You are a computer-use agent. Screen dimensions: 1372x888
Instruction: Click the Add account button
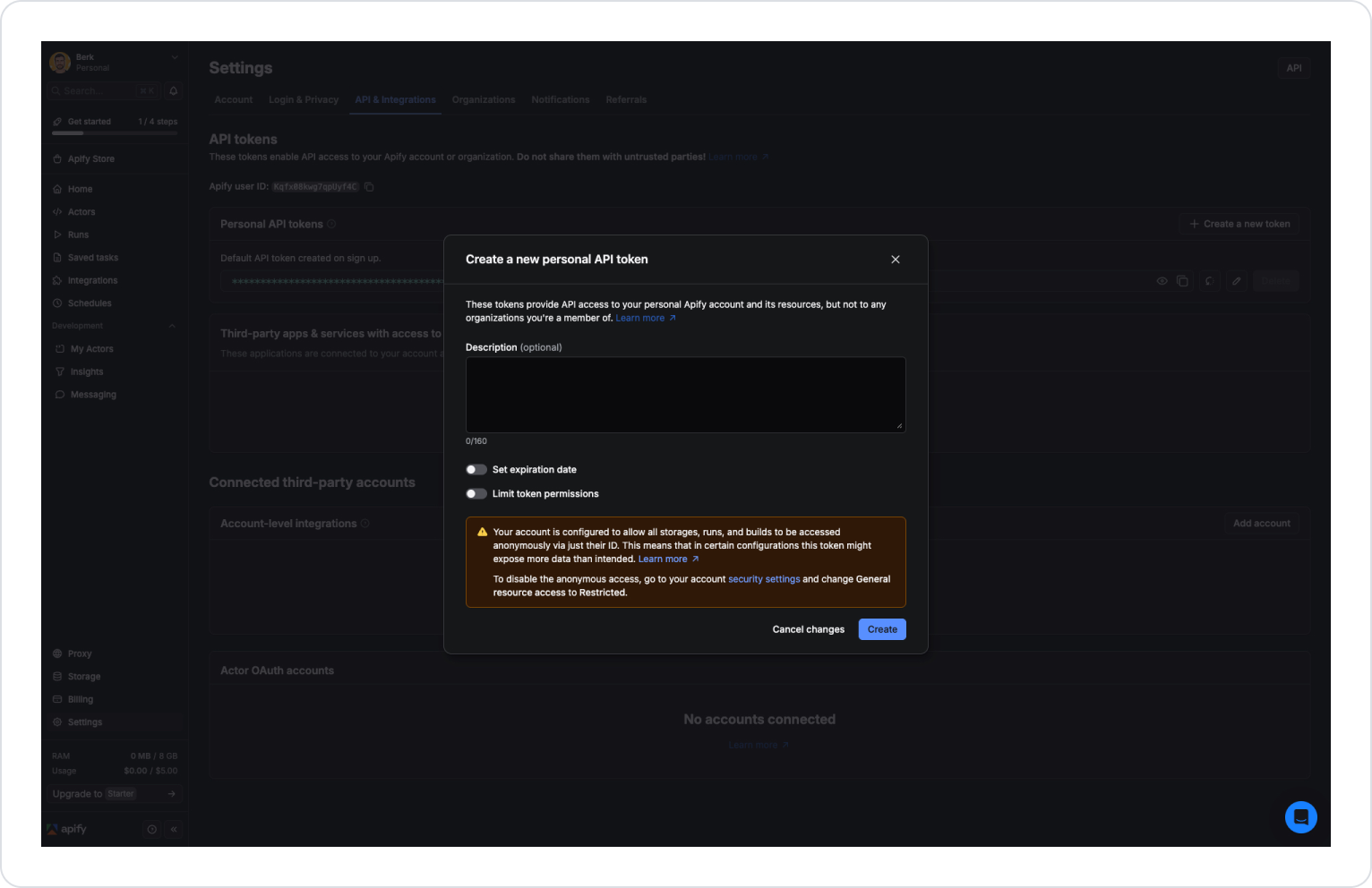1262,524
